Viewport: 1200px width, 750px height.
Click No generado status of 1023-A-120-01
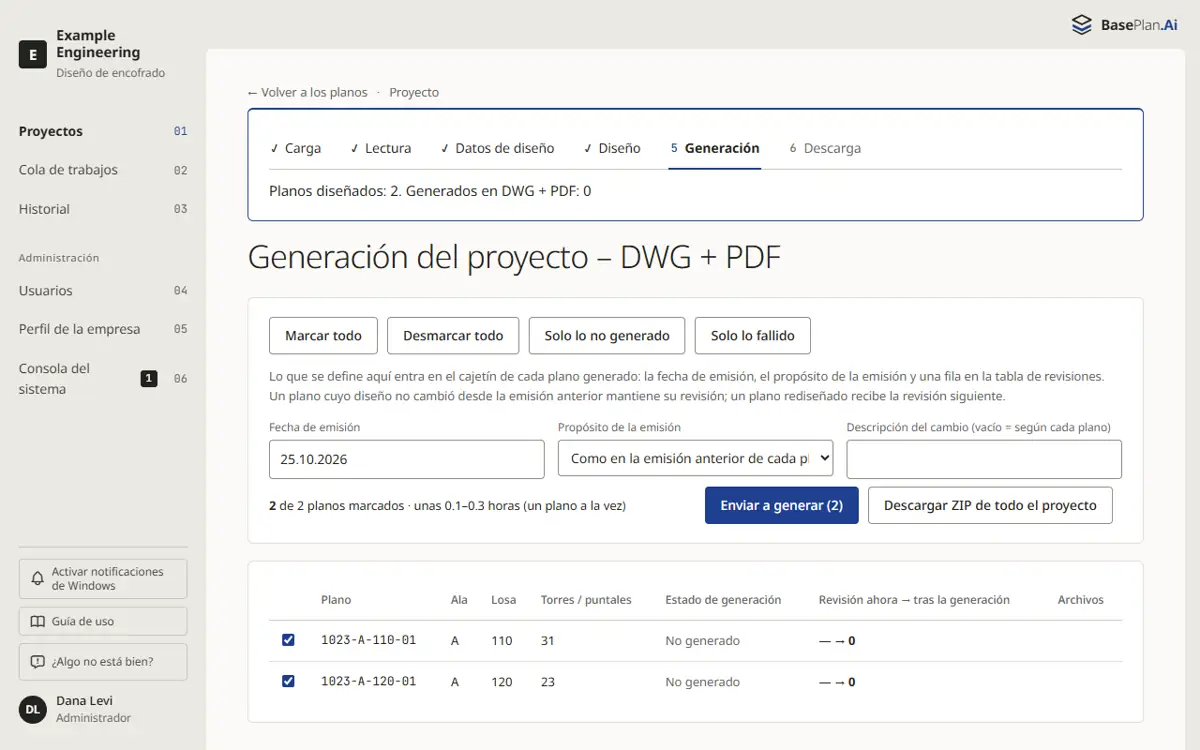pyautogui.click(x=703, y=682)
